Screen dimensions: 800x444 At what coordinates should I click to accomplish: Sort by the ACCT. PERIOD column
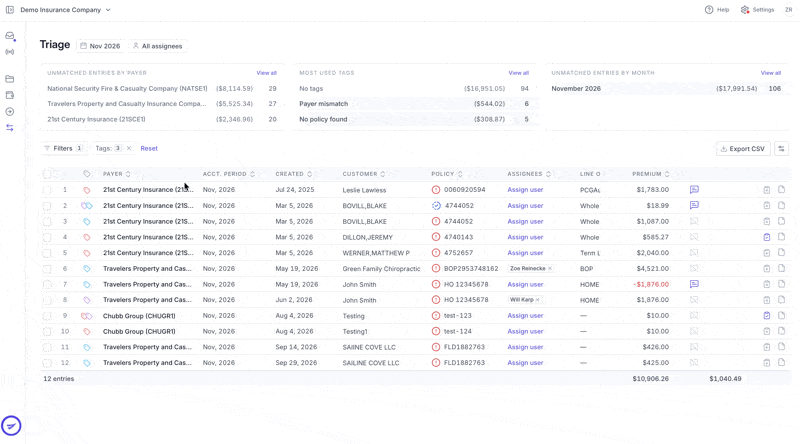(229, 174)
